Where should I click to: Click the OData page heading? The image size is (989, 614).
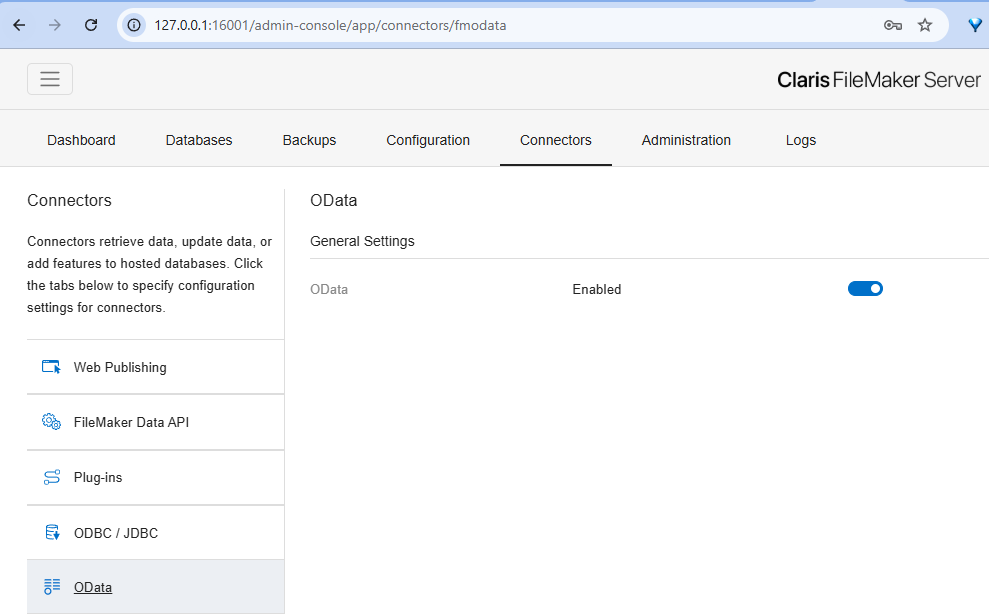(334, 200)
